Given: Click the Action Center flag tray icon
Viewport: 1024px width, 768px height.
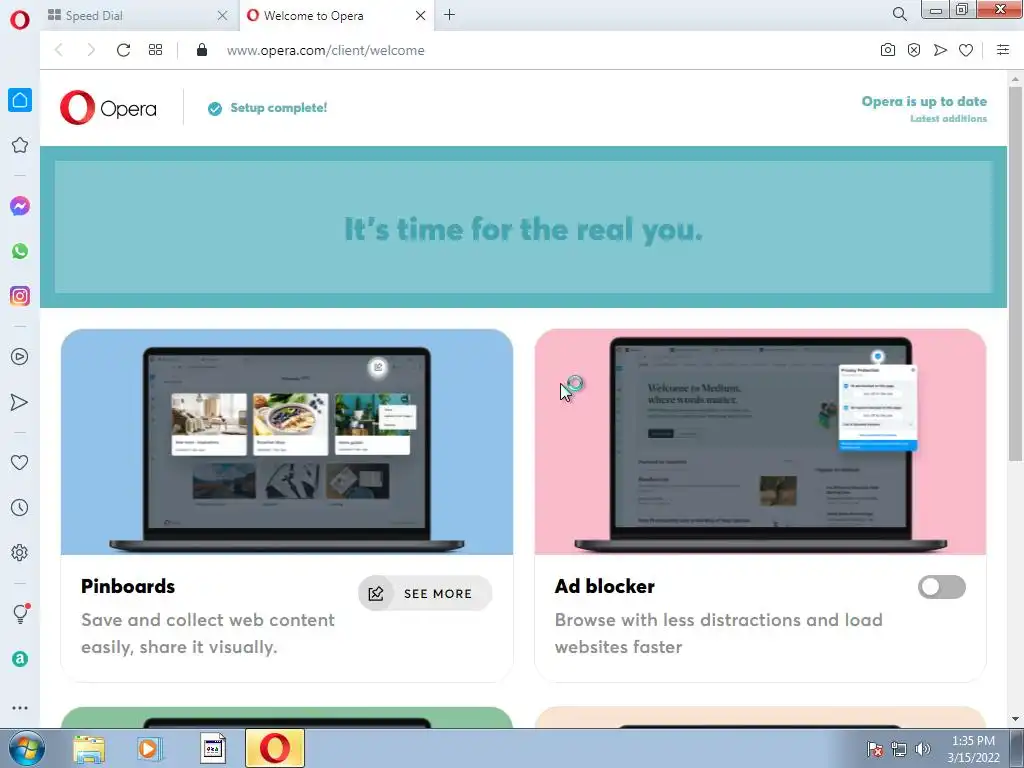Looking at the screenshot, I should pyautogui.click(x=874, y=749).
